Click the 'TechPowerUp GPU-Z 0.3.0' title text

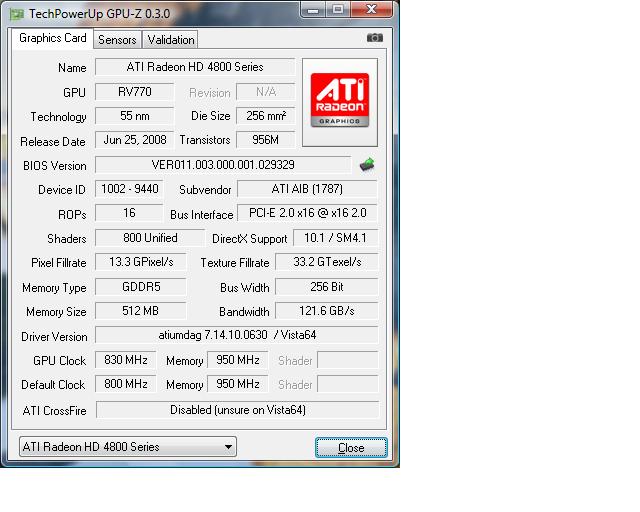(x=99, y=14)
